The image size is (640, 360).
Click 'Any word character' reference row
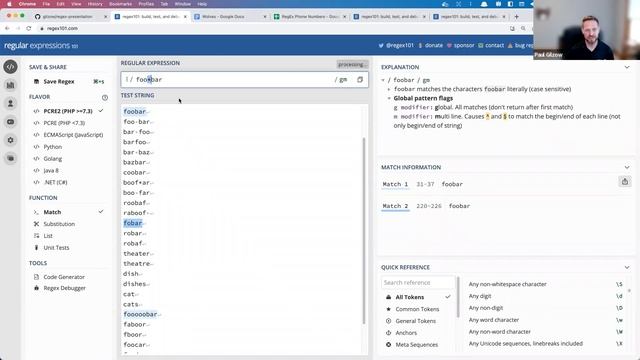pos(545,320)
